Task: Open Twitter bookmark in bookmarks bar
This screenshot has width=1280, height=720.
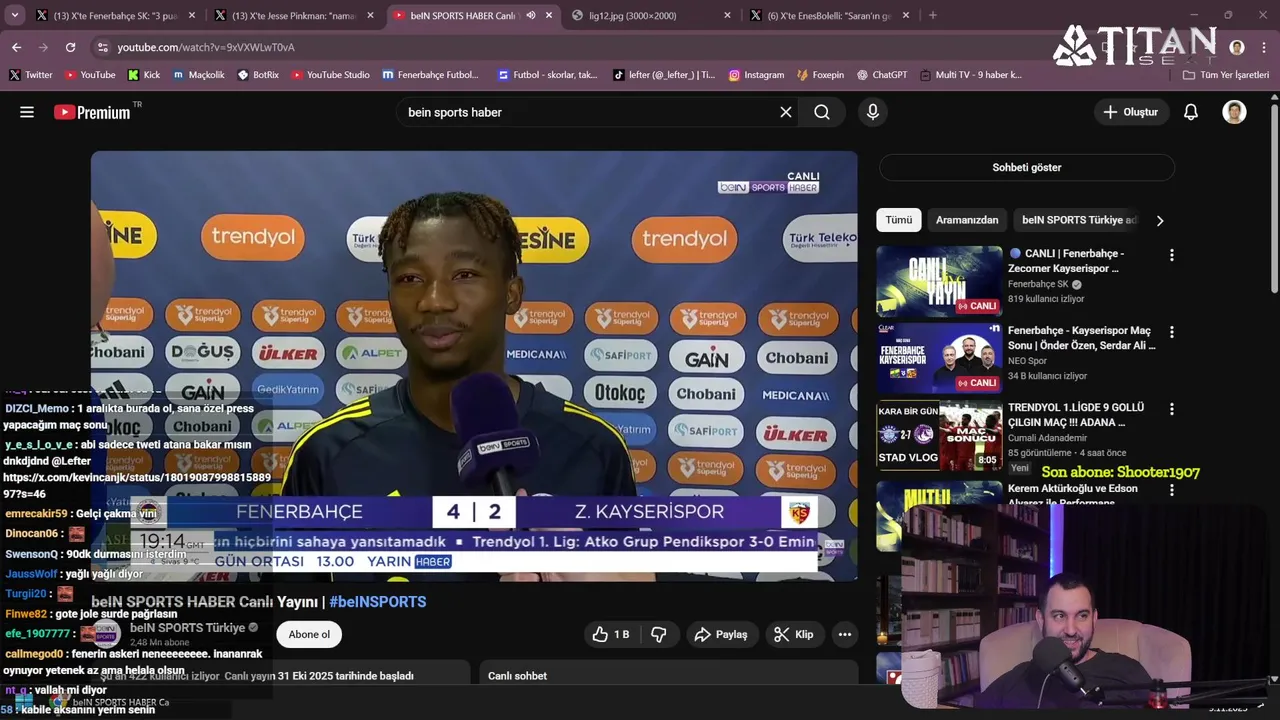Action: (x=30, y=74)
